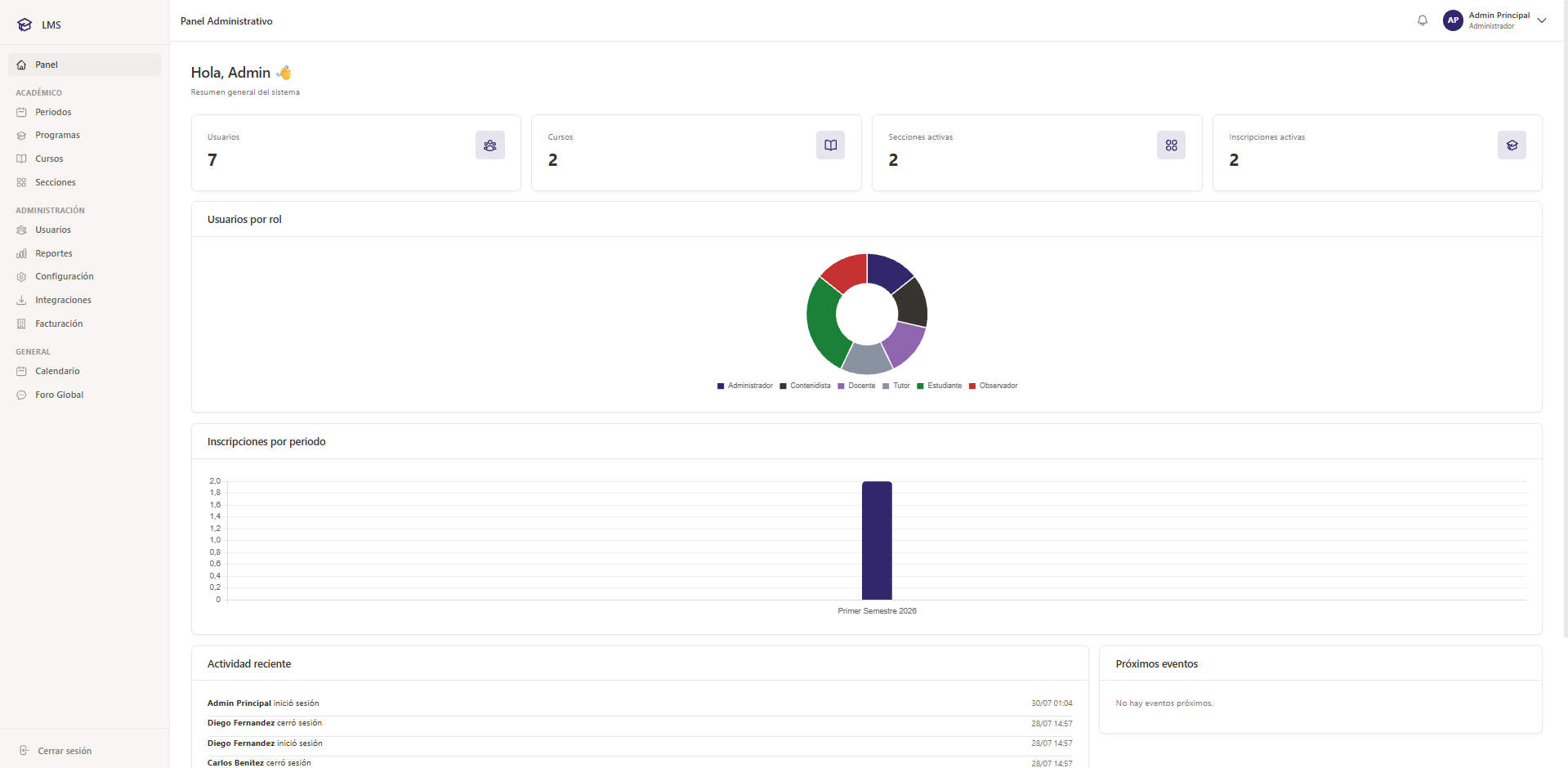Click the Usuarios card people icon
The height and width of the screenshot is (768, 1568).
490,145
